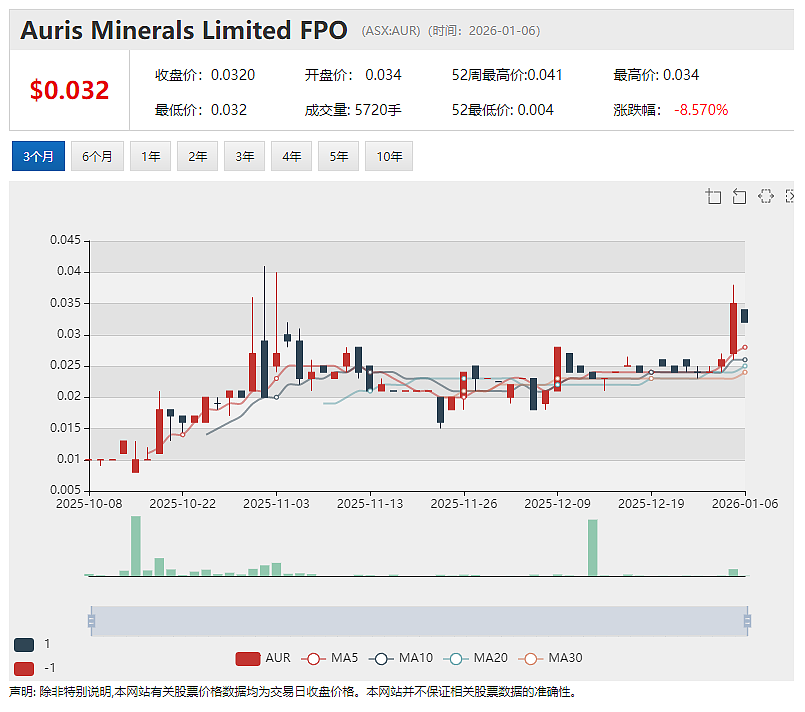Switch to the 6个月 range tab

[x=97, y=156]
